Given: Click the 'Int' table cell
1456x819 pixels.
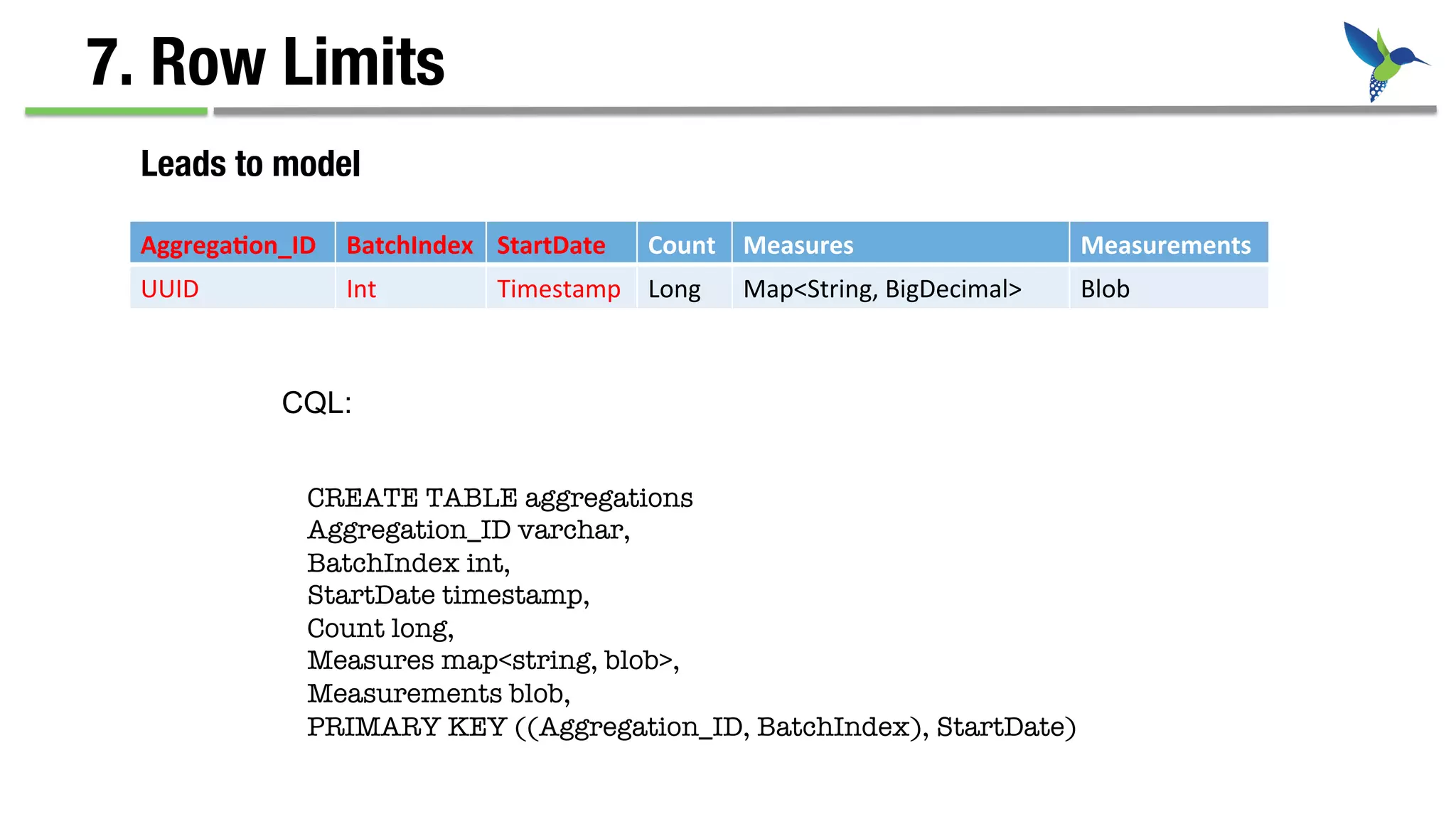Looking at the screenshot, I should [410, 287].
